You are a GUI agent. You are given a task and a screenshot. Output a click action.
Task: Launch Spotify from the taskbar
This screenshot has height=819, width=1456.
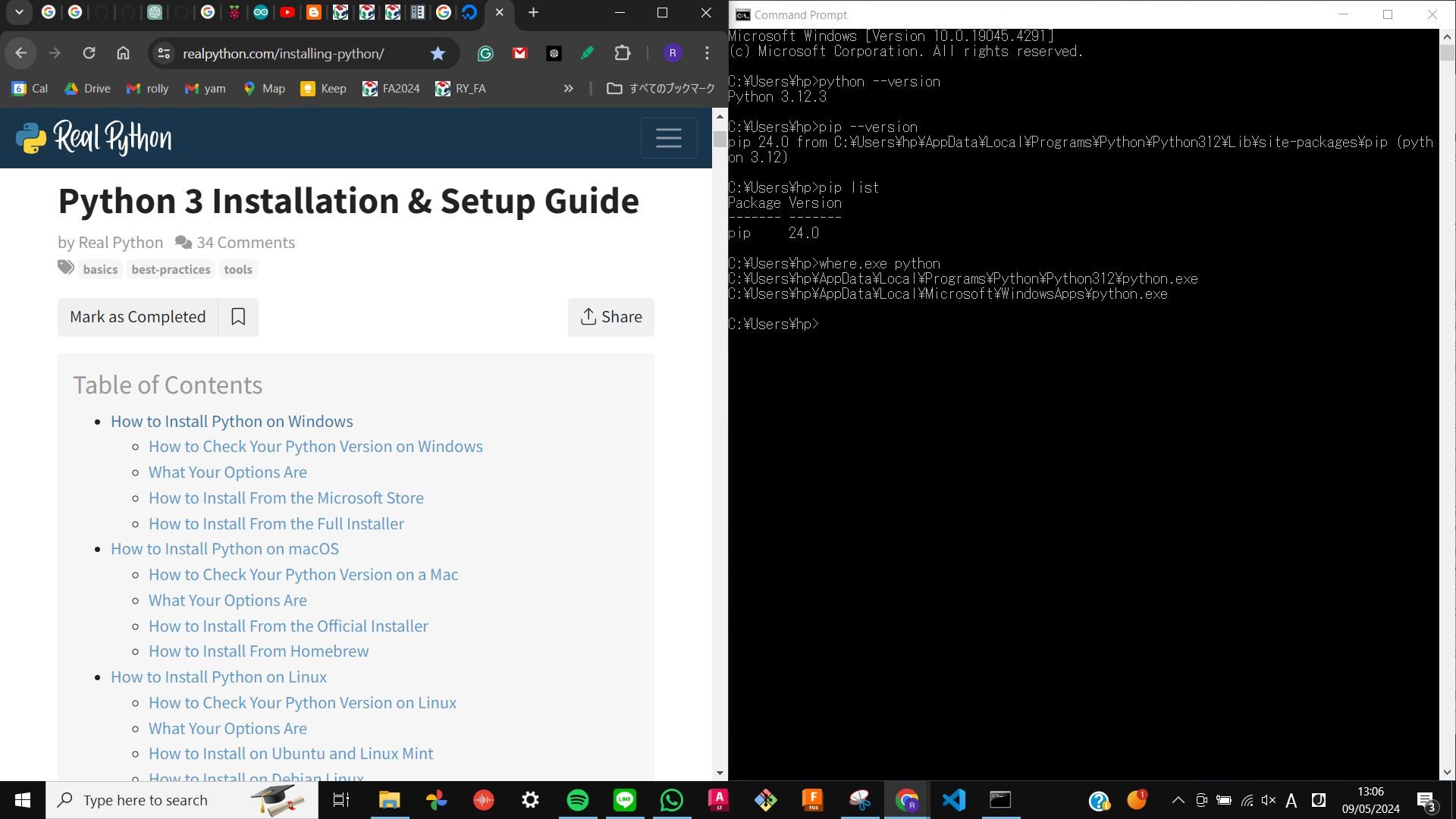(577, 800)
